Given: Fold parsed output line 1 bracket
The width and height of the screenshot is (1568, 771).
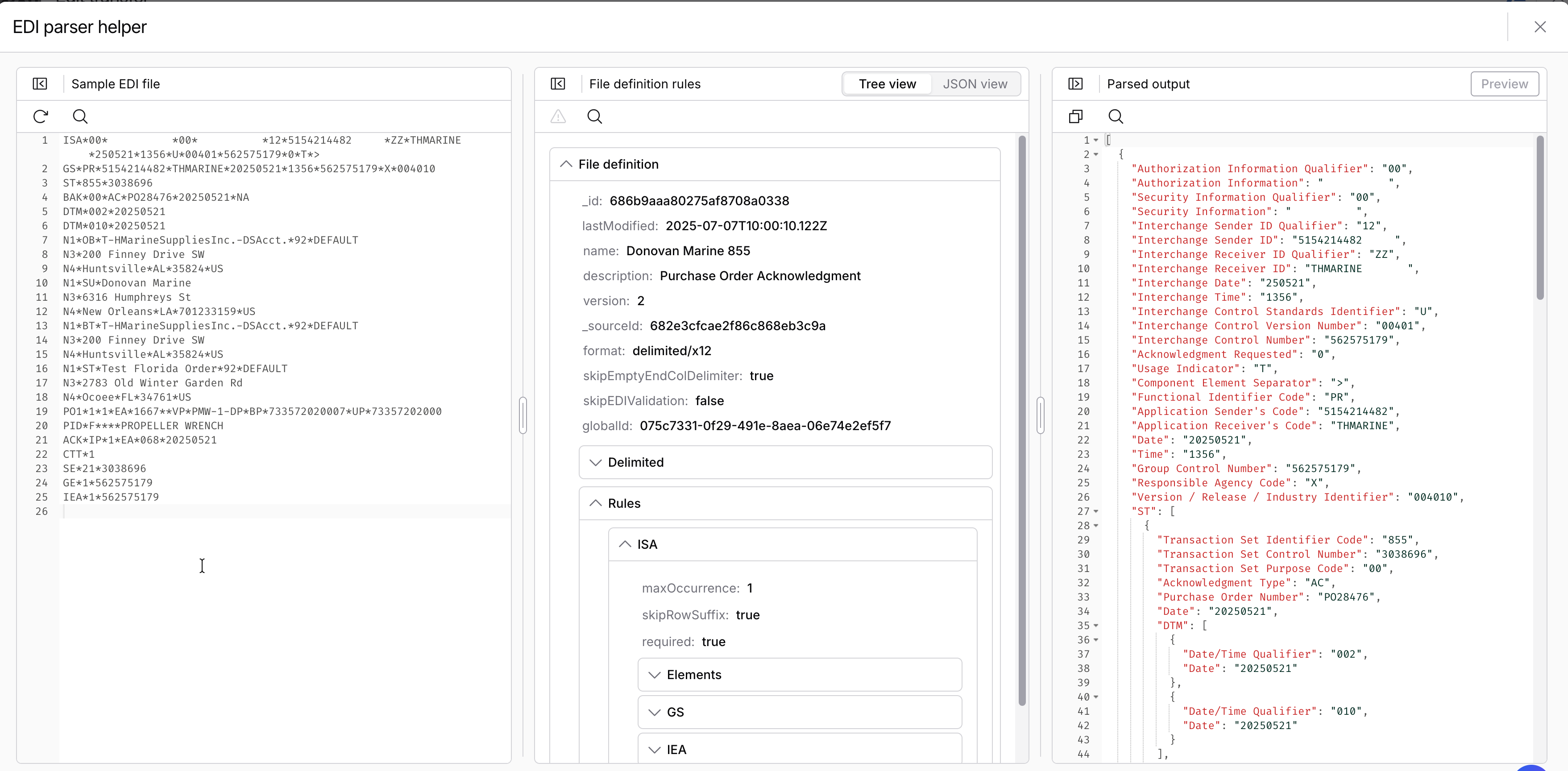Looking at the screenshot, I should (1095, 141).
